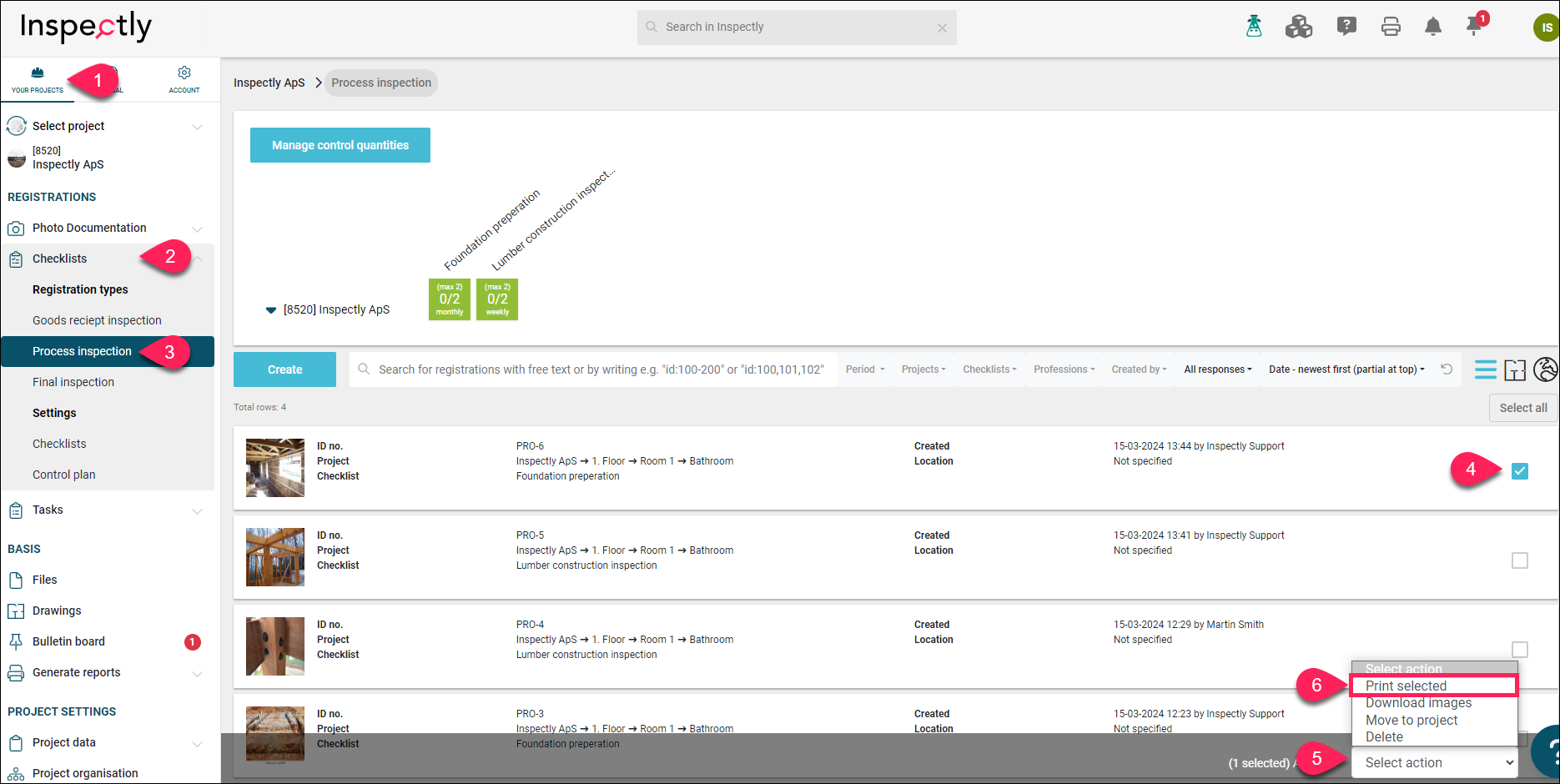Click the Generate reports printer icon
Viewport: 1560px width, 784px height.
(16, 673)
